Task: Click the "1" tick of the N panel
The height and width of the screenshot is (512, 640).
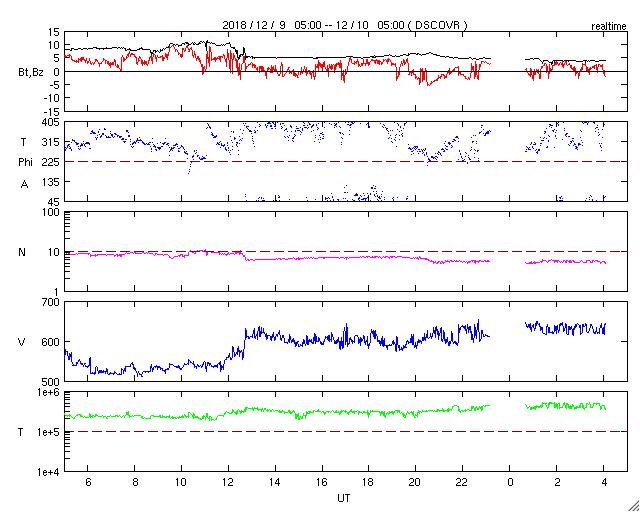Action: pyautogui.click(x=57, y=292)
